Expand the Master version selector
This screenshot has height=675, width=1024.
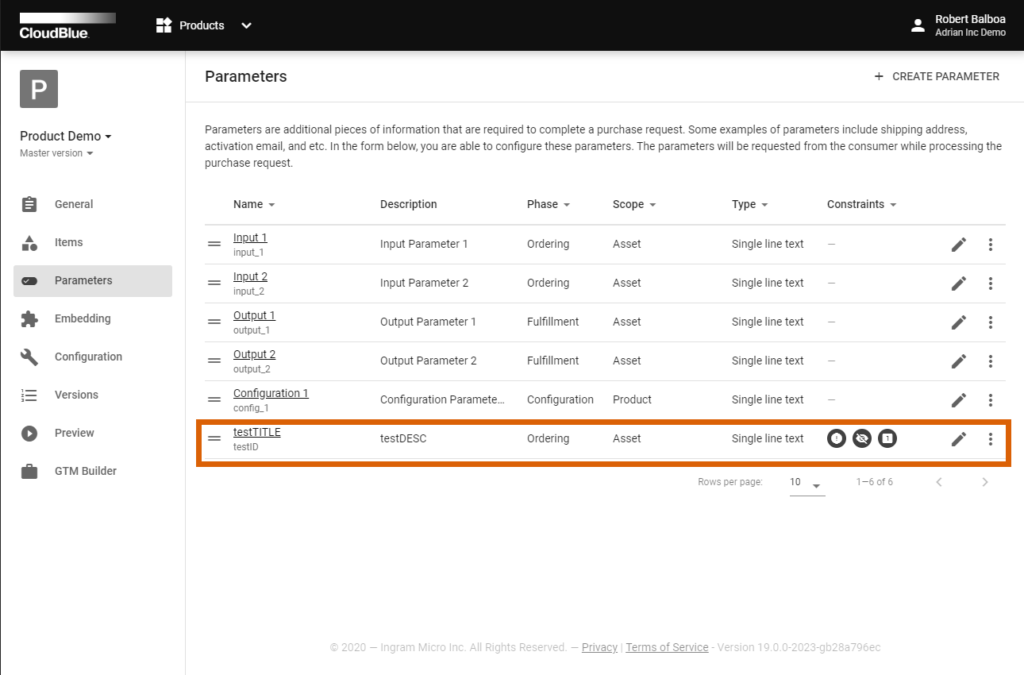(57, 154)
